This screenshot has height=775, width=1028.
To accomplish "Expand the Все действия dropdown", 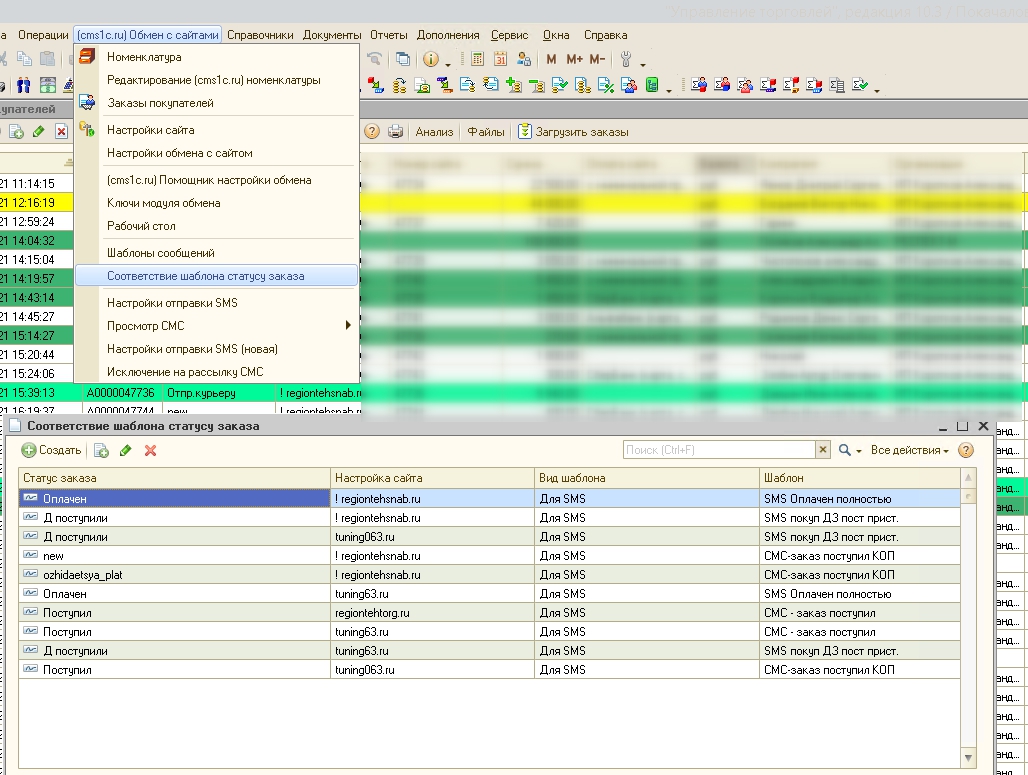I will [x=909, y=451].
